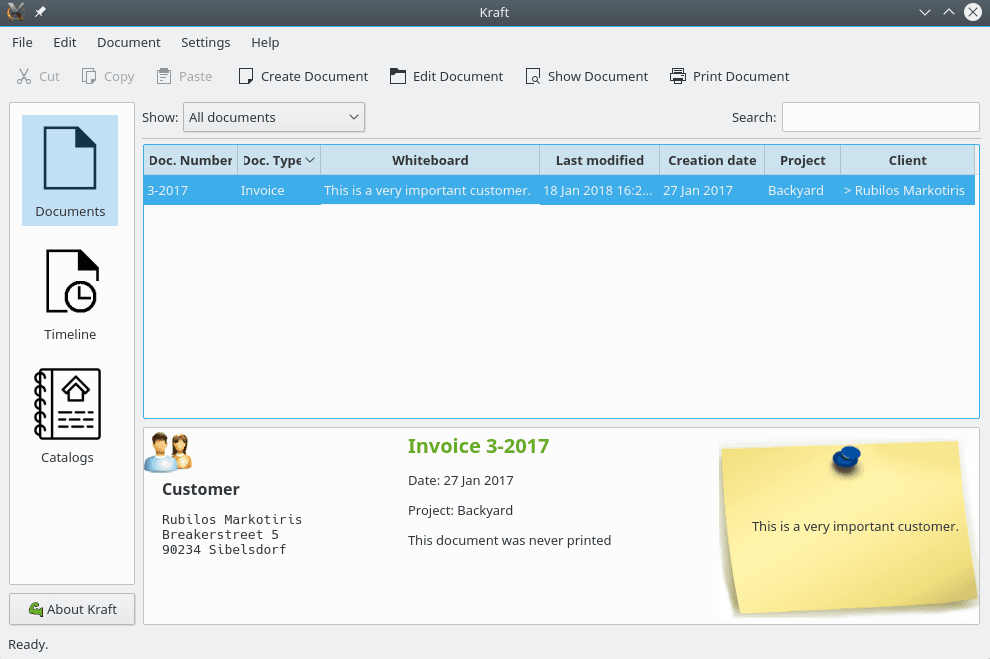Screen dimensions: 990x659
Task: Sort by the Last modified column
Action: (599, 160)
